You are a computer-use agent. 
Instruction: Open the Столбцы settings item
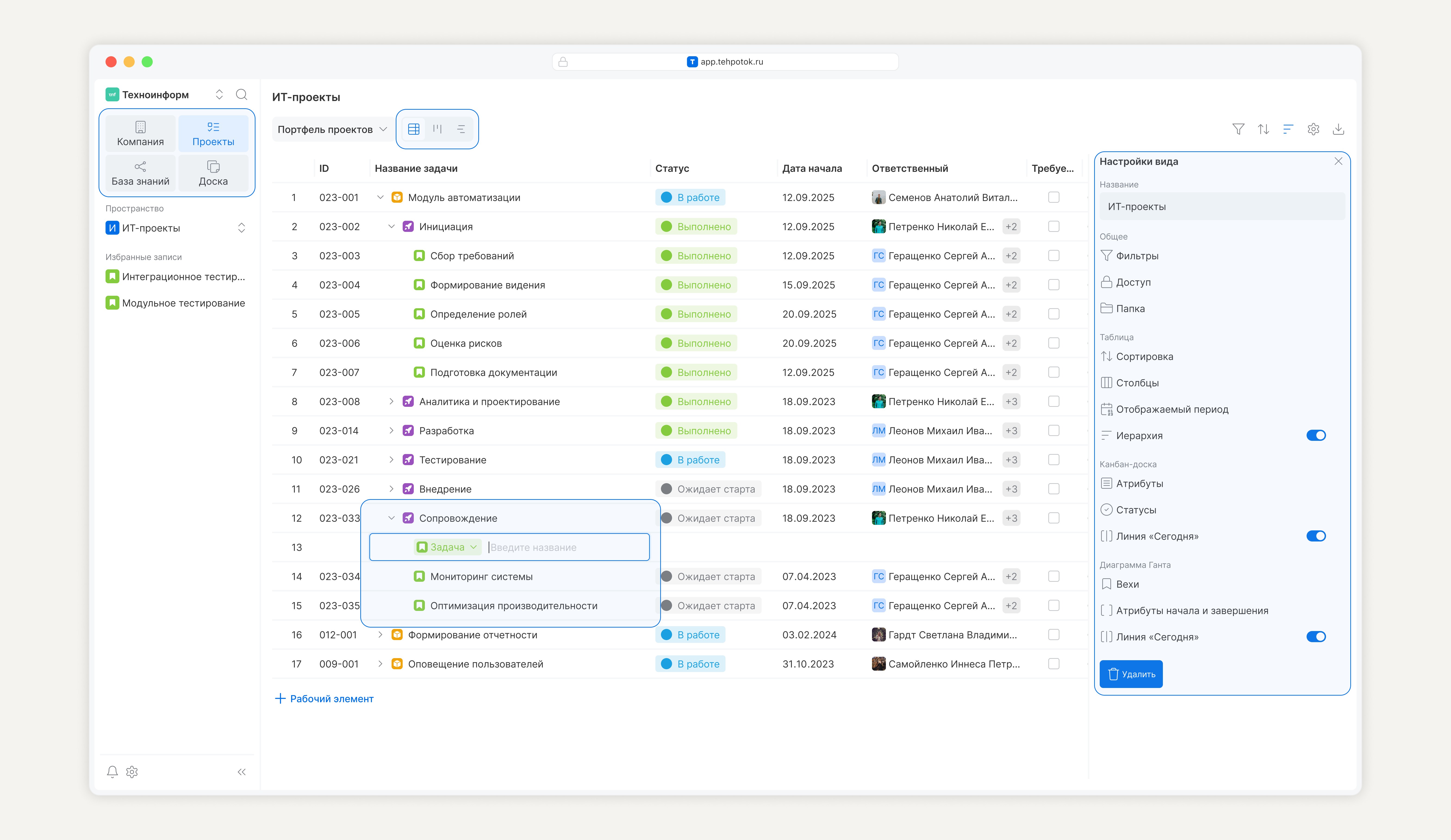[x=1137, y=383]
